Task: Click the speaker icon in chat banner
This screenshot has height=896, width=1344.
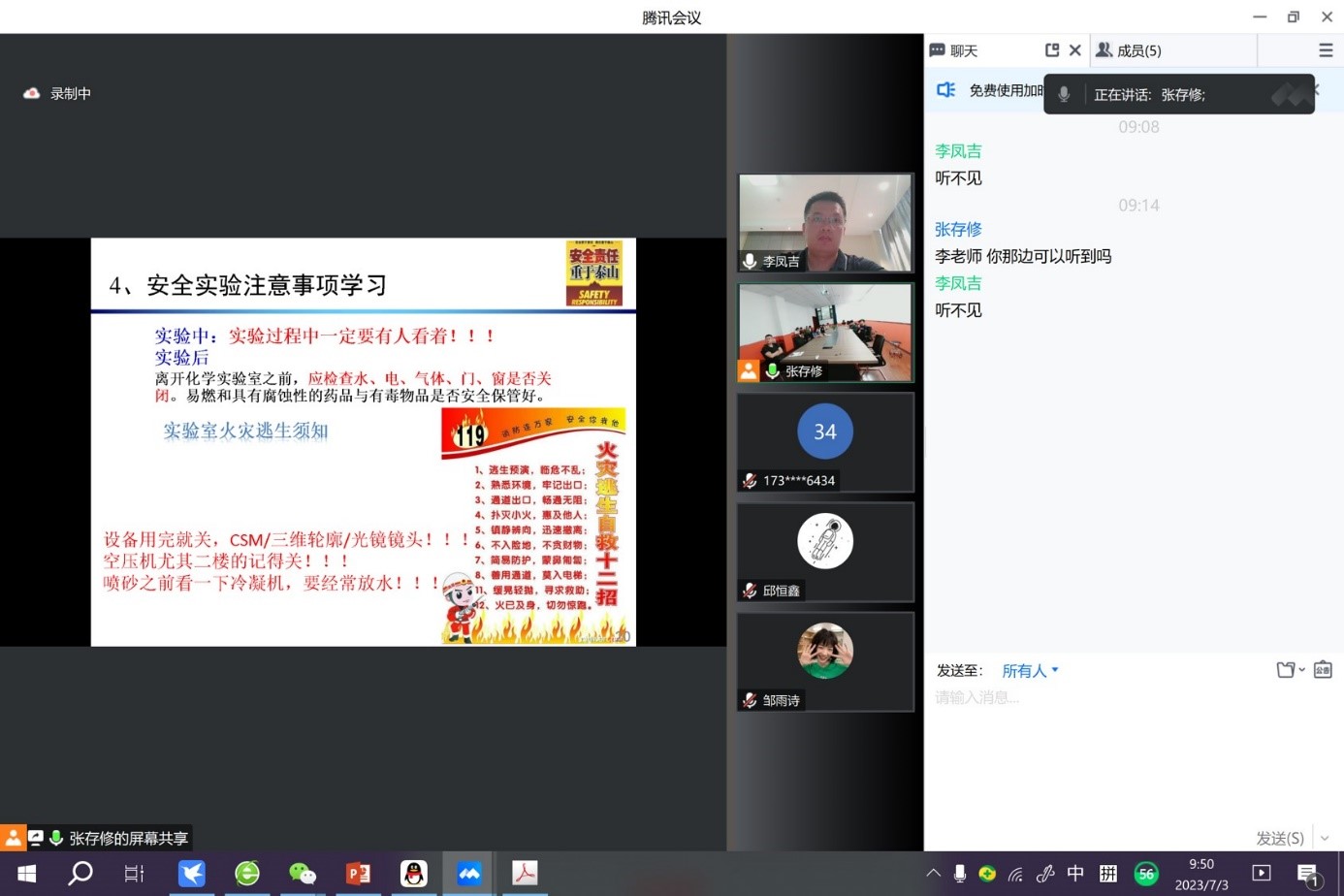Action: (x=945, y=90)
